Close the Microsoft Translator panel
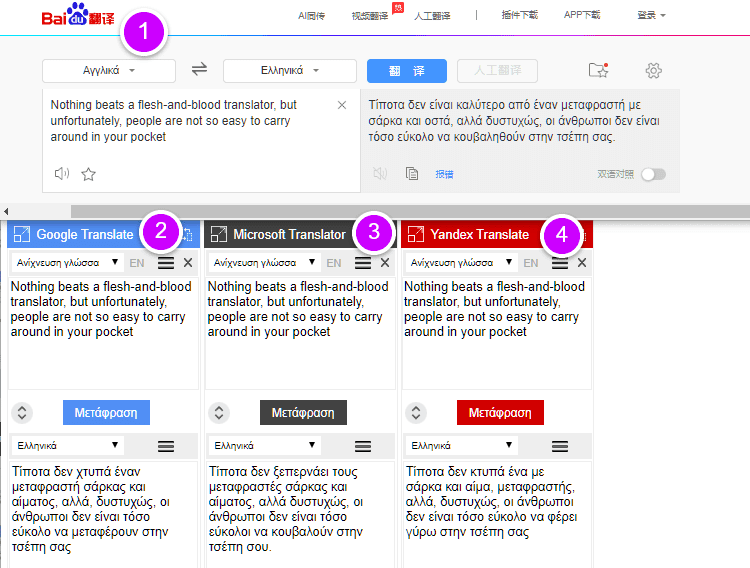The height and width of the screenshot is (568, 750). tap(385, 263)
